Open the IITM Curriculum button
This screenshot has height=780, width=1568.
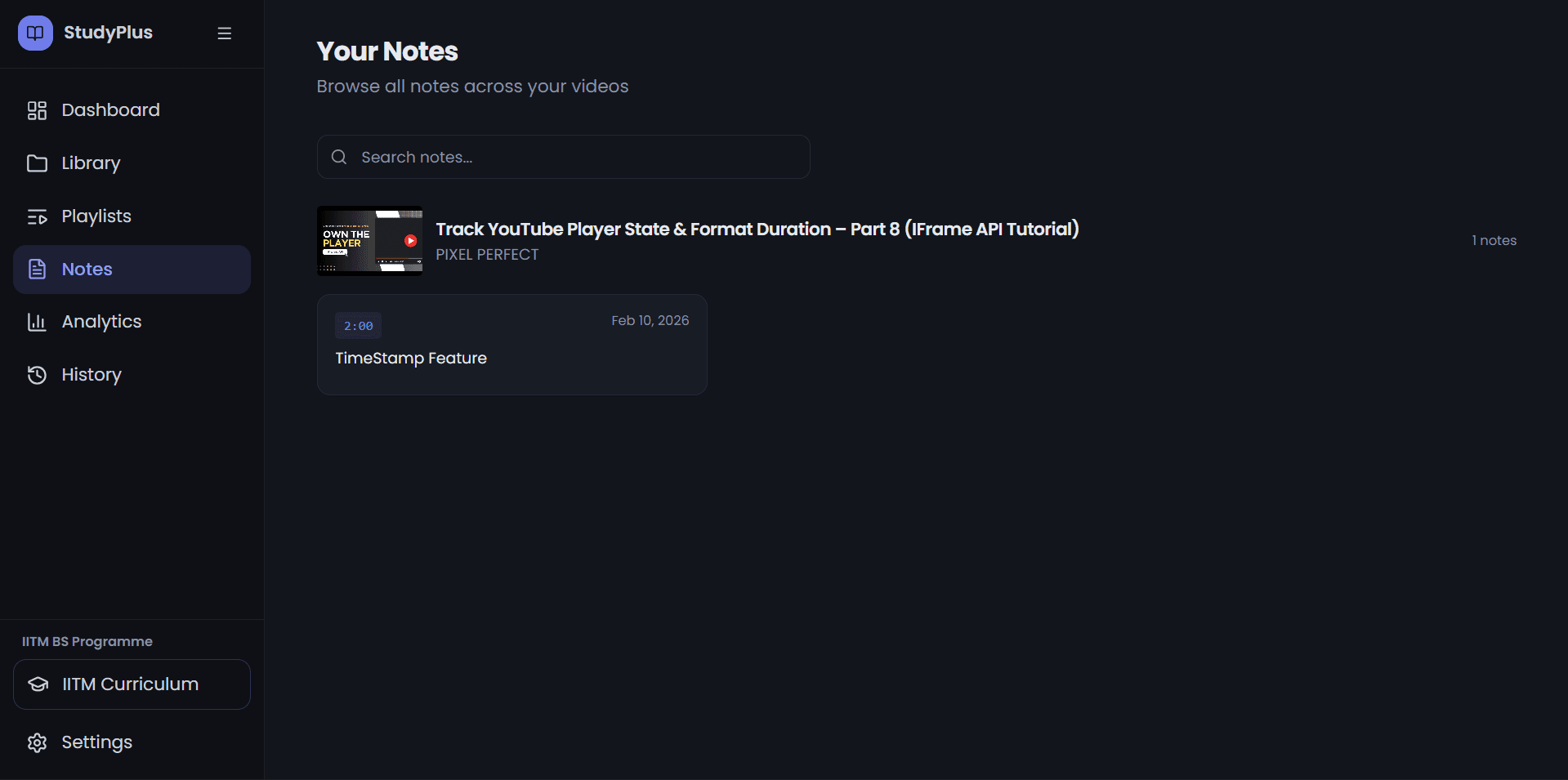[132, 684]
